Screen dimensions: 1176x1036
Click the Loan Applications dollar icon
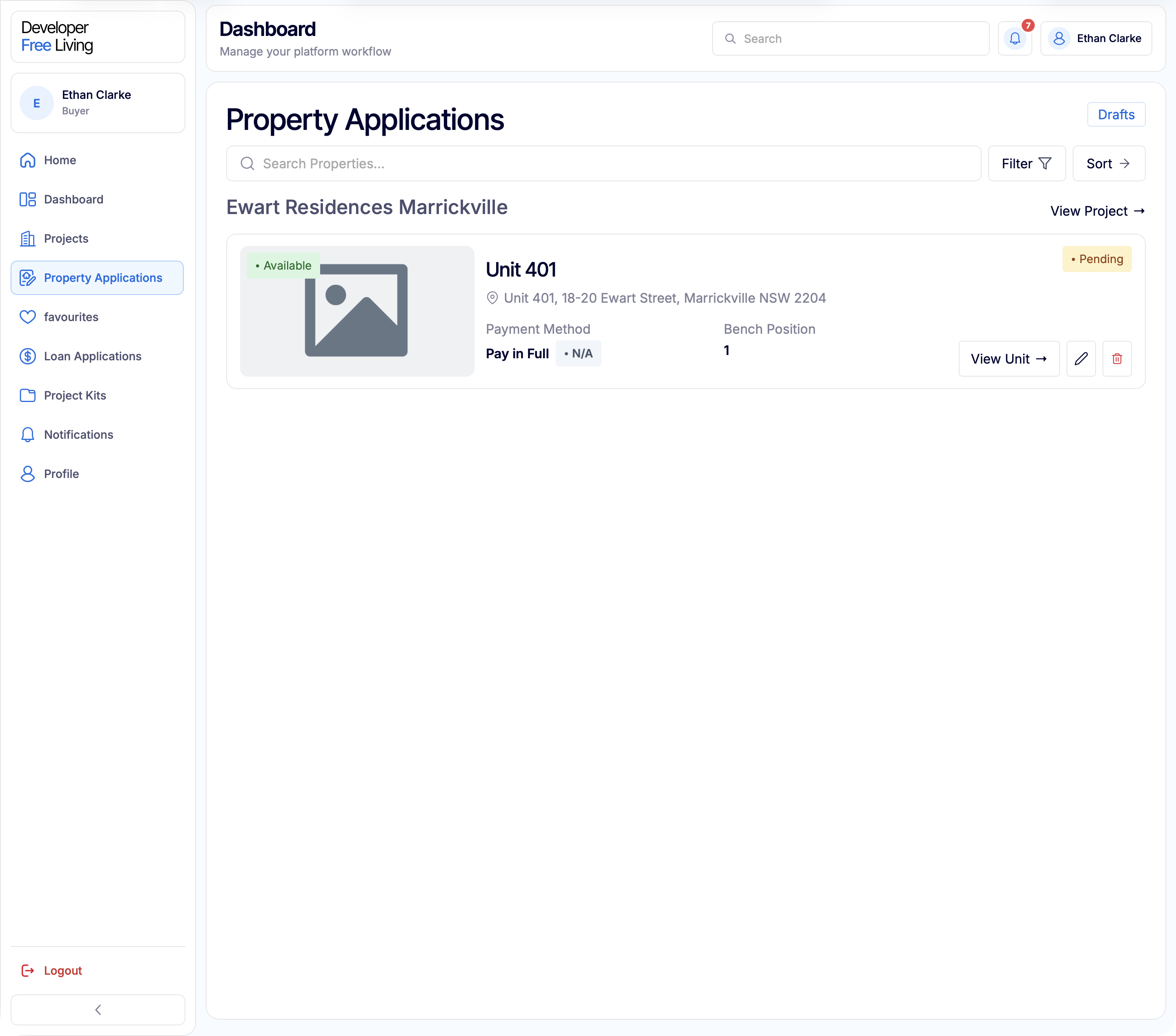pyautogui.click(x=28, y=356)
